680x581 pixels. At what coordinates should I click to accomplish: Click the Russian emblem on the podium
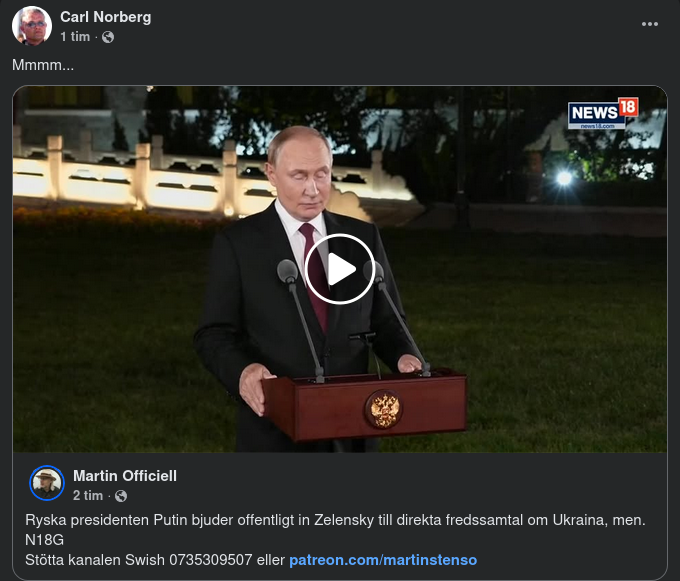coord(384,409)
